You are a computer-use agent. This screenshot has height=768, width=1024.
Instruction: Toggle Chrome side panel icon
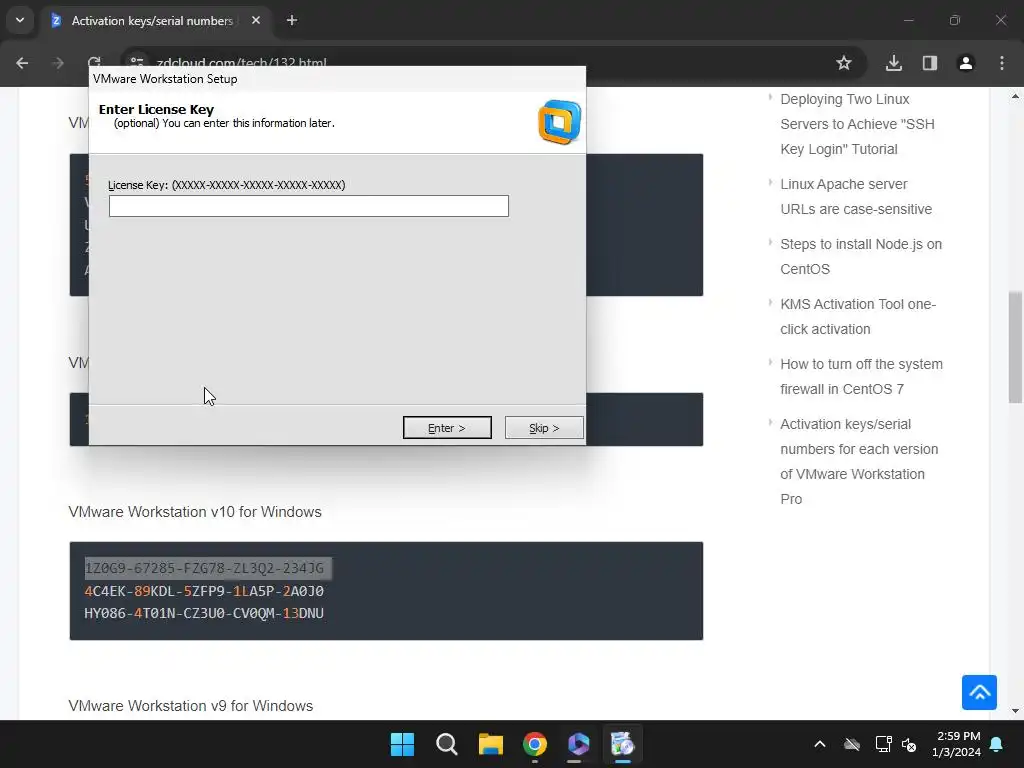click(x=930, y=63)
